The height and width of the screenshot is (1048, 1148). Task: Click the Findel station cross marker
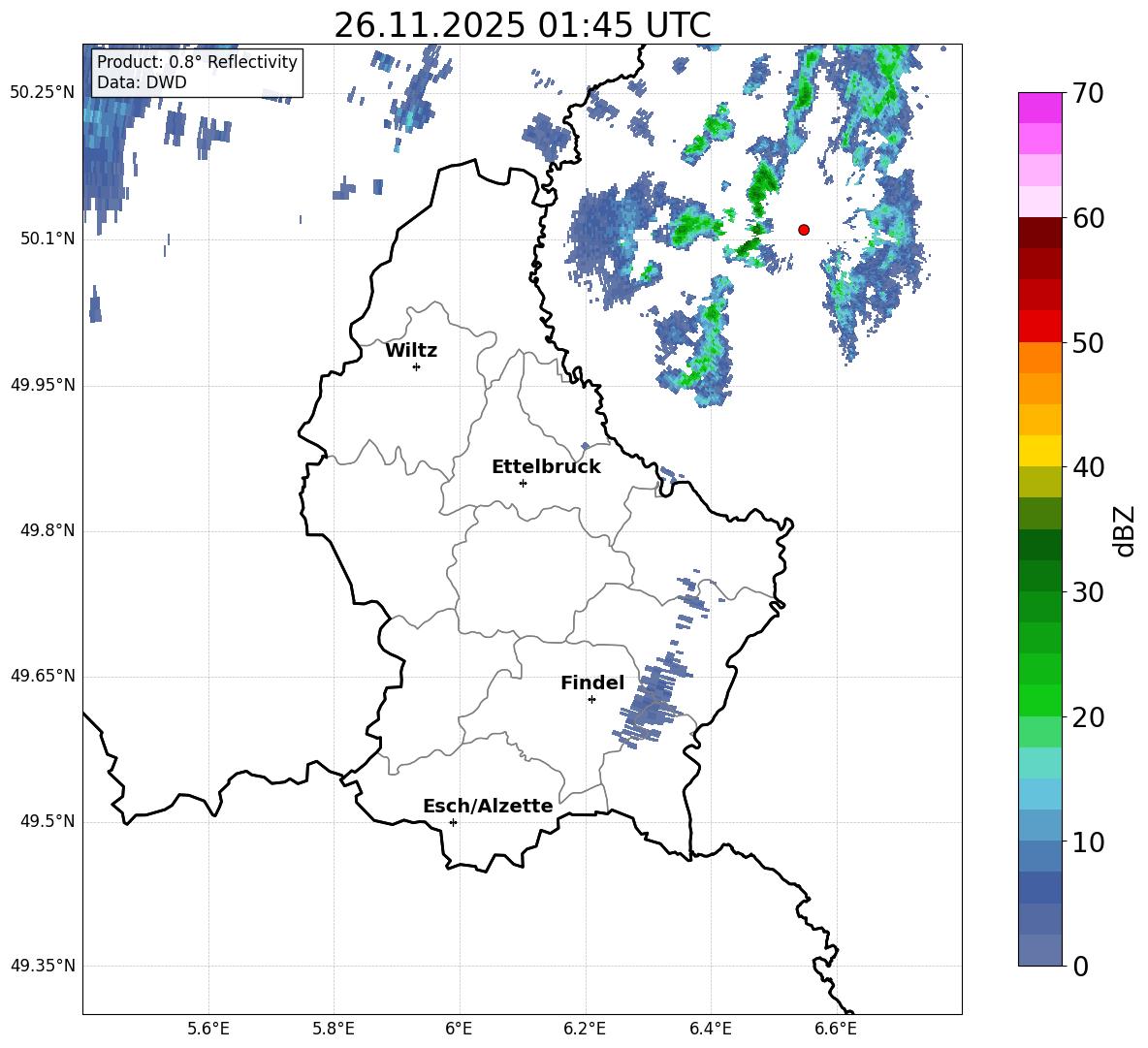click(591, 700)
